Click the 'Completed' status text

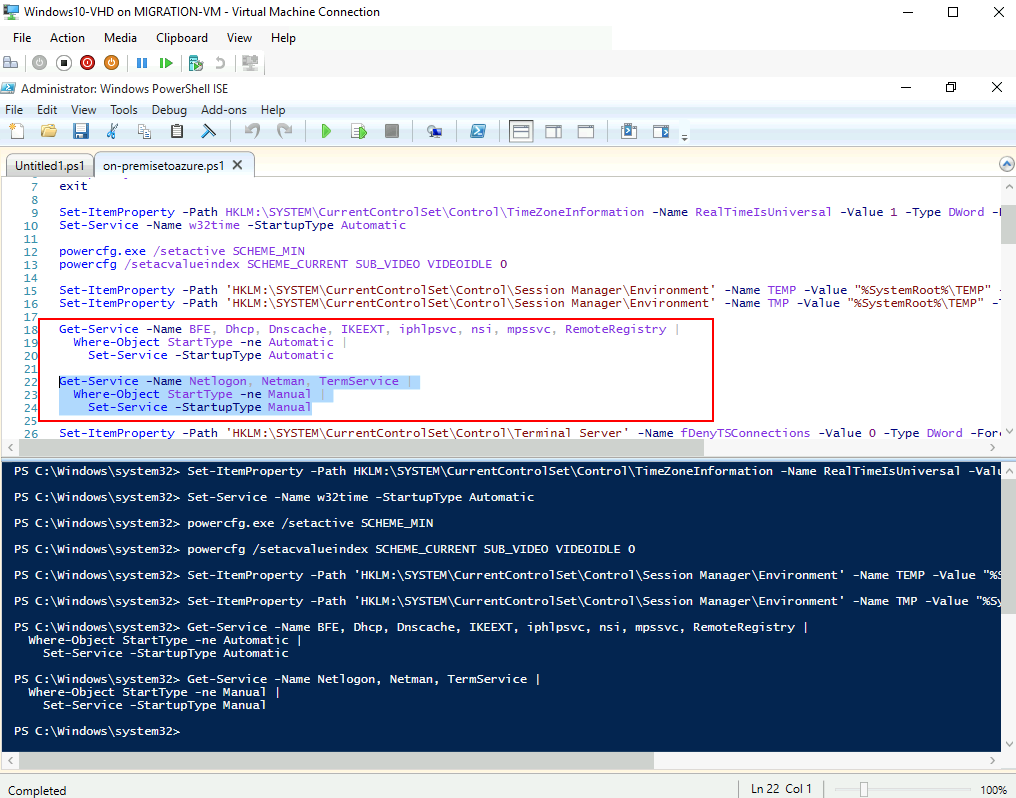point(37,790)
